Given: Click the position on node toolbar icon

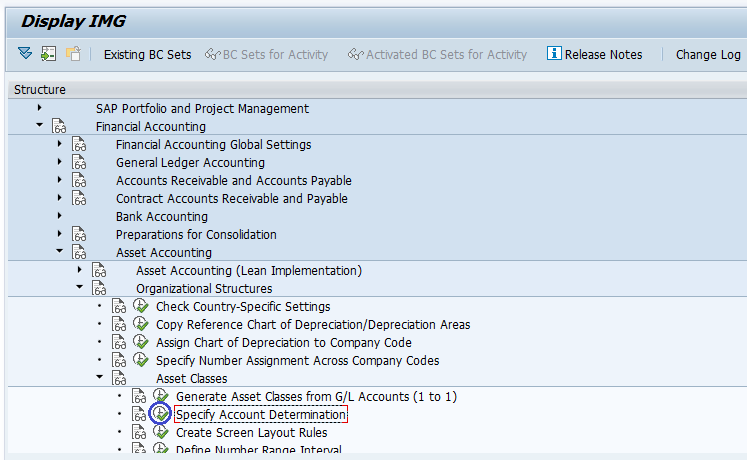Looking at the screenshot, I should click(x=49, y=54).
